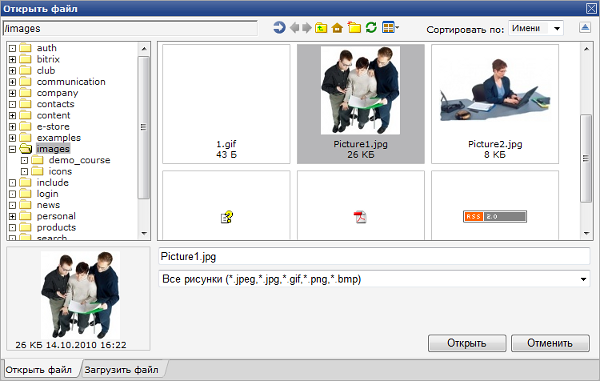
Task: Expand the bitrix folder node
Action: point(12,60)
